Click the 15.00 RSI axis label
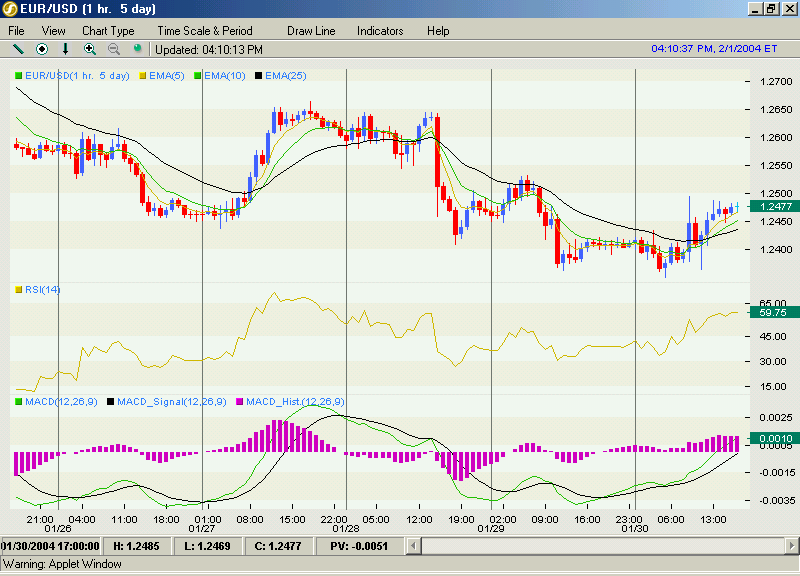800x576 pixels. click(x=773, y=387)
